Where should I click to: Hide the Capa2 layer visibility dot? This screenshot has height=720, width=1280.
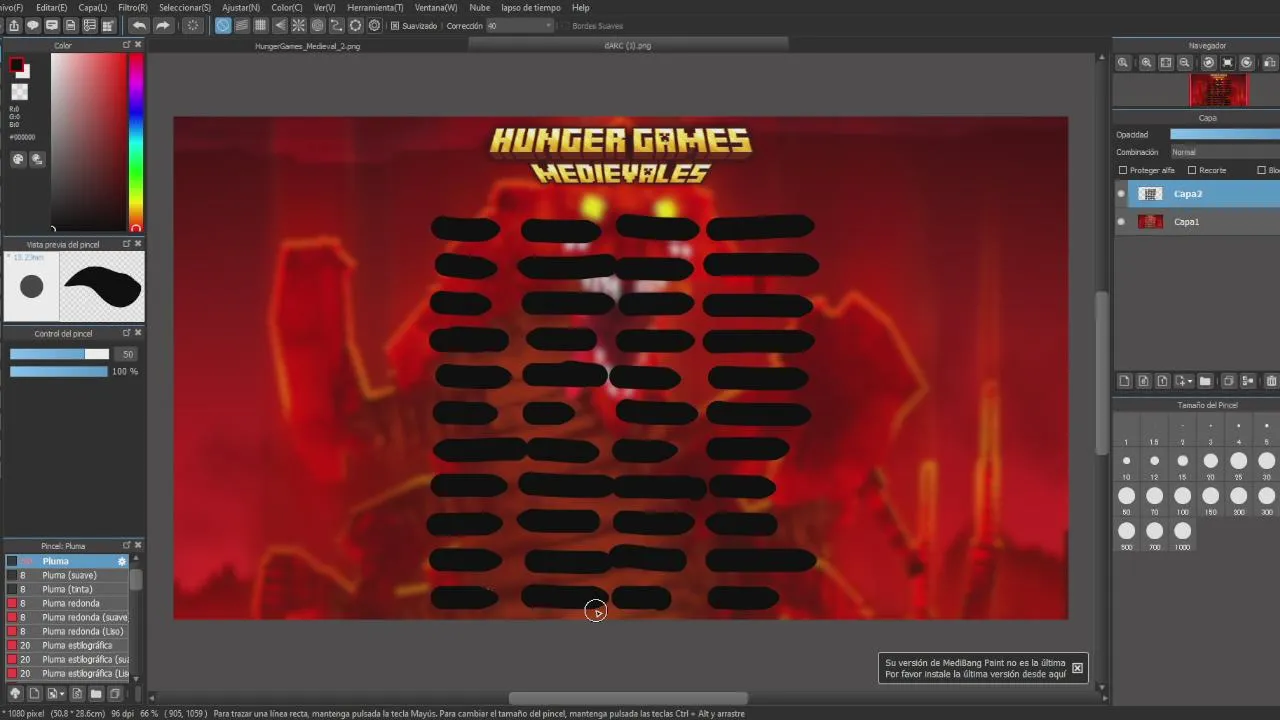pos(1121,194)
